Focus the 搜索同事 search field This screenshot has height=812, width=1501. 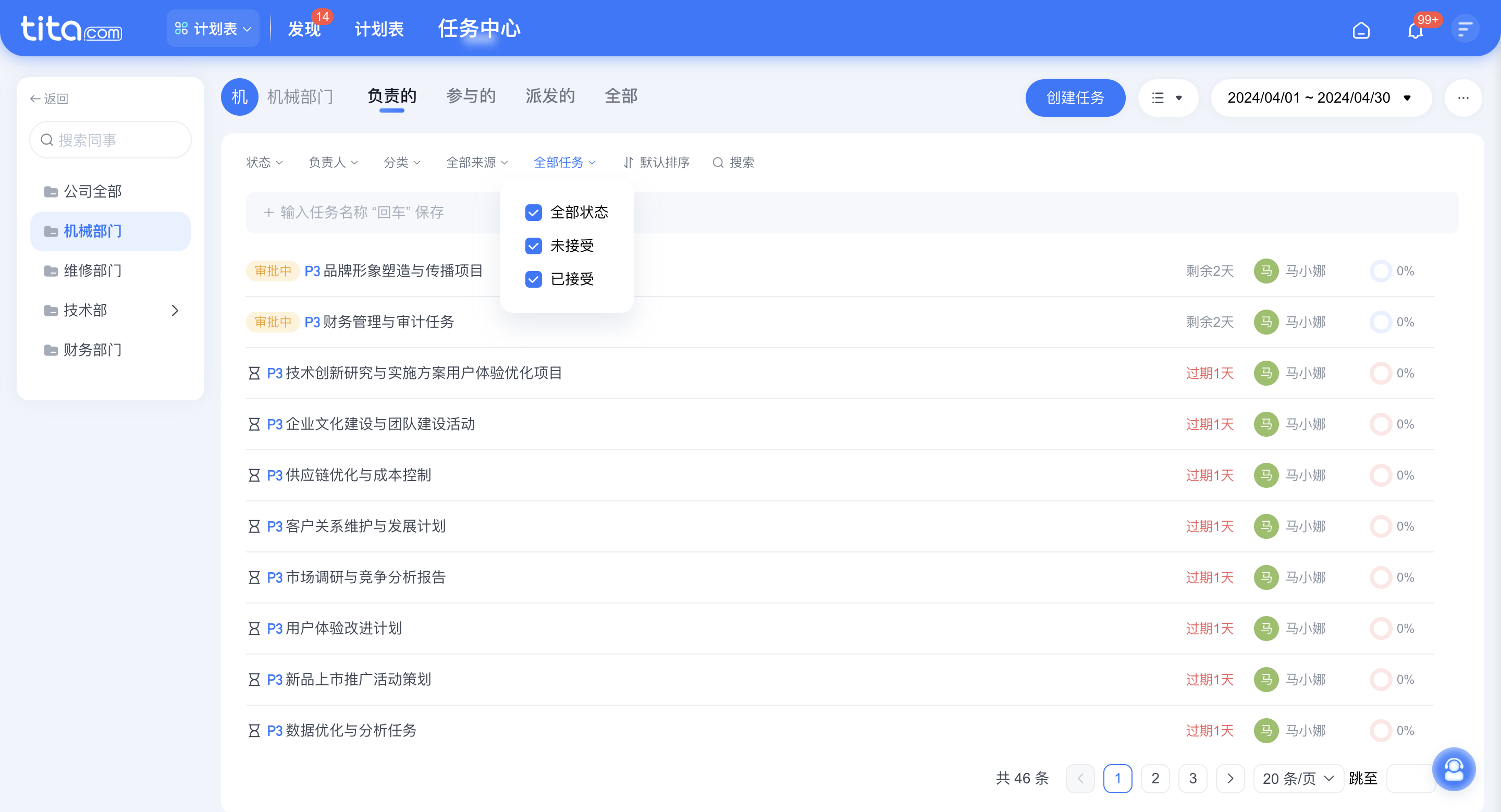tap(110, 140)
